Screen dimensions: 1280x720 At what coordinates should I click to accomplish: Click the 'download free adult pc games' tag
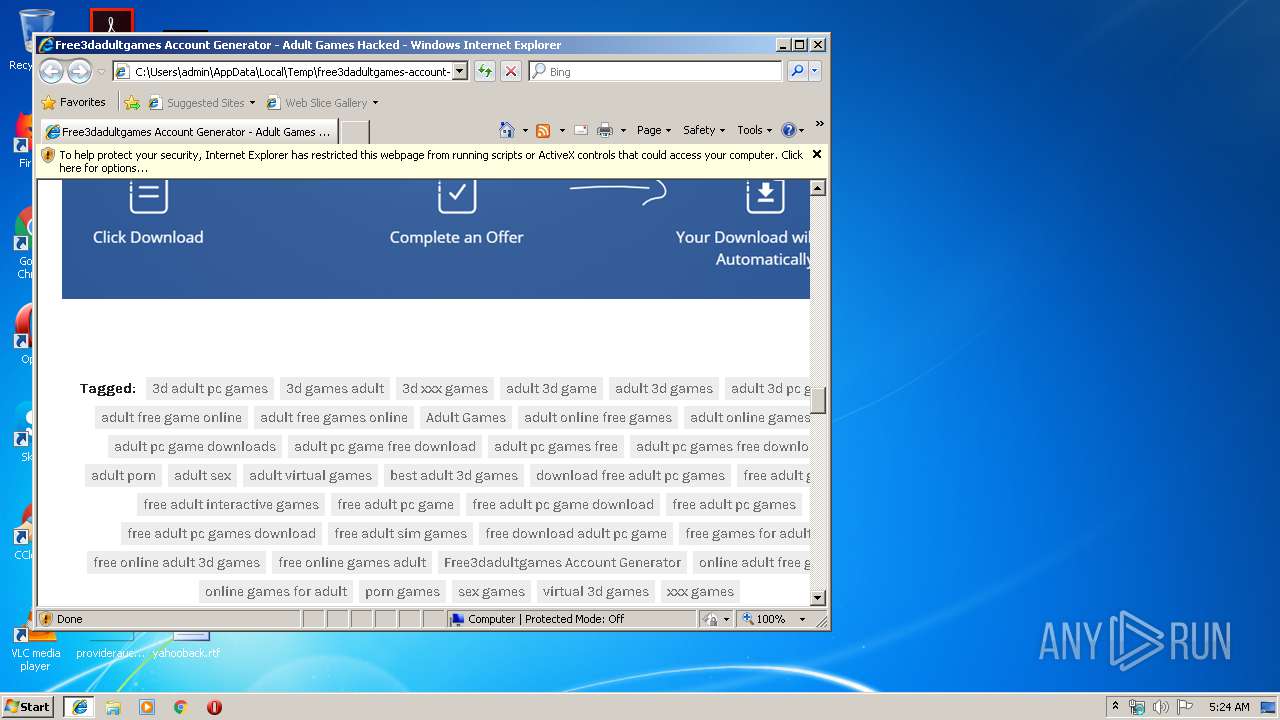click(630, 475)
